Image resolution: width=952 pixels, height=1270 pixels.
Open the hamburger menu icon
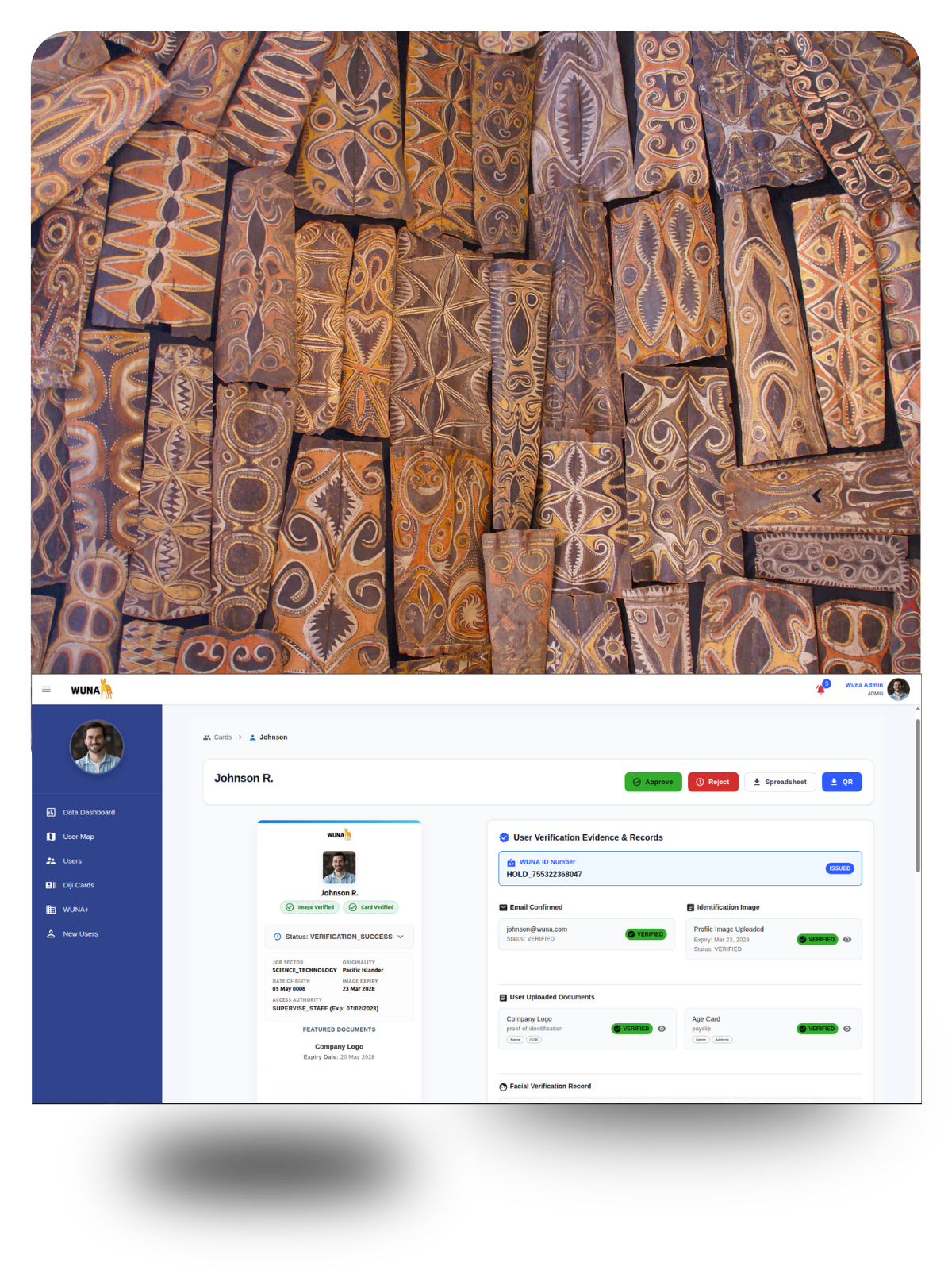click(46, 689)
